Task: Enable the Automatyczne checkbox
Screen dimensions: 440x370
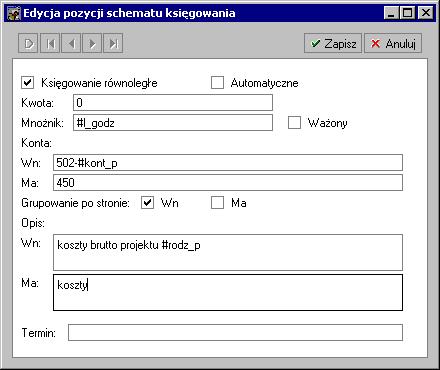Action: (x=217, y=83)
